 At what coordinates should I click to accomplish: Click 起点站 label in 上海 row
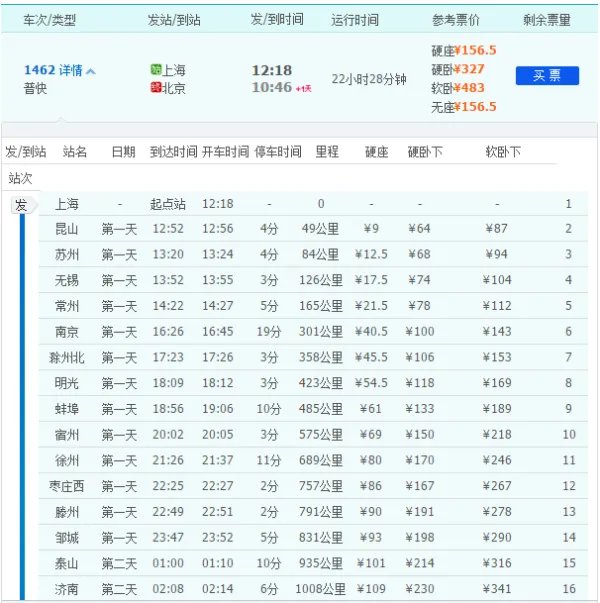click(168, 204)
